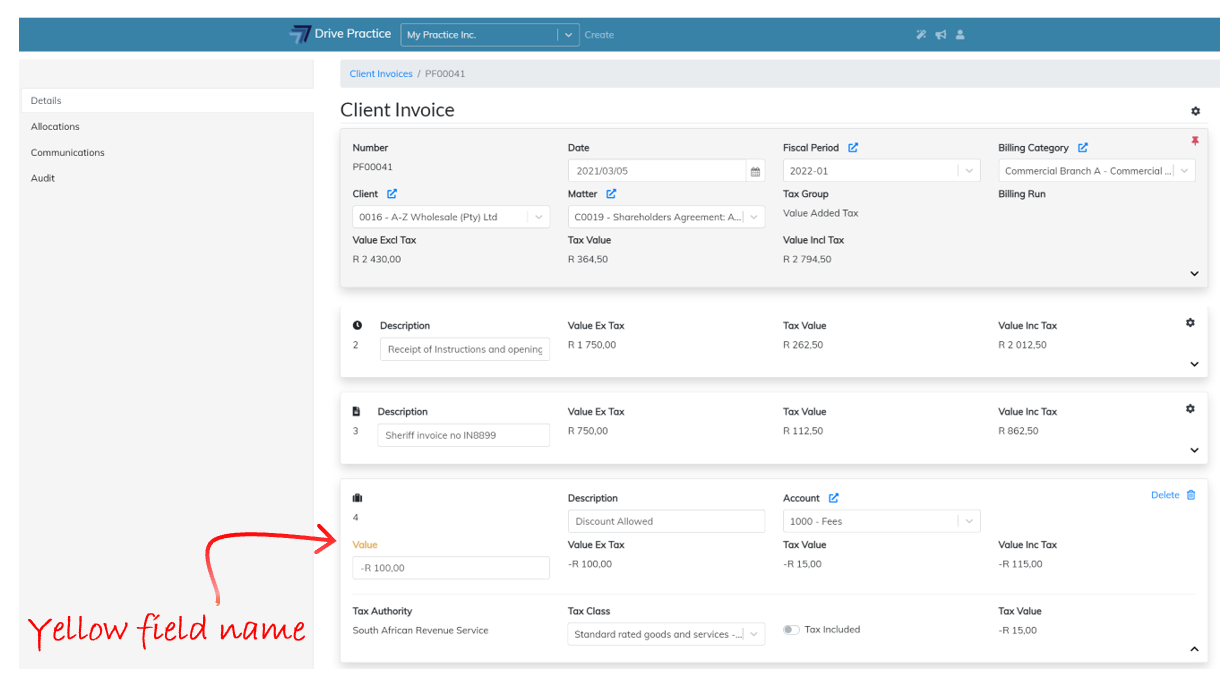
Task: Delete the Discount Allowed line item
Action: pos(1173,495)
